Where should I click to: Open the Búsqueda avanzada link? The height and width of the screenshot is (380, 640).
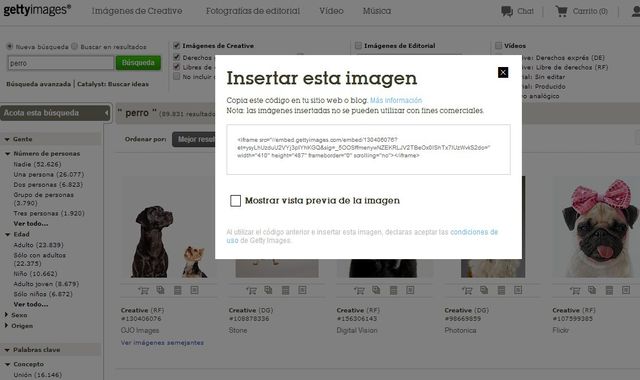point(38,84)
